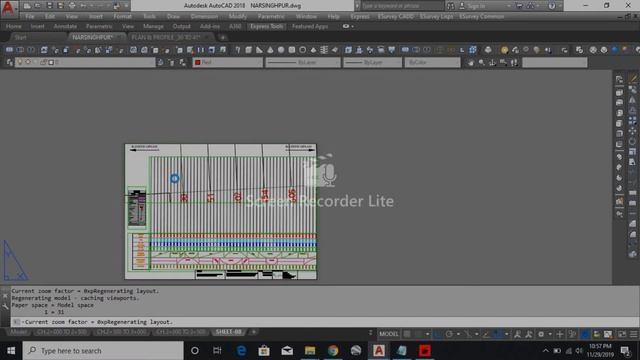This screenshot has height=360, width=640.
Task: Open the ByColor plot style dropdown
Action: [432, 62]
